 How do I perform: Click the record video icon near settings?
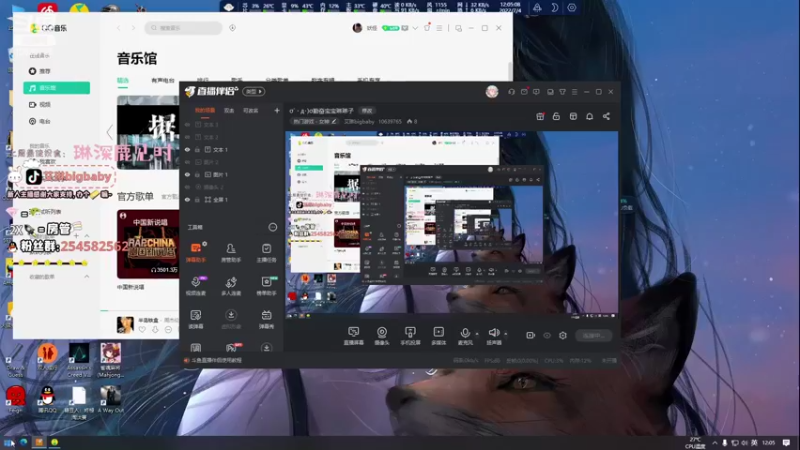click(x=531, y=335)
